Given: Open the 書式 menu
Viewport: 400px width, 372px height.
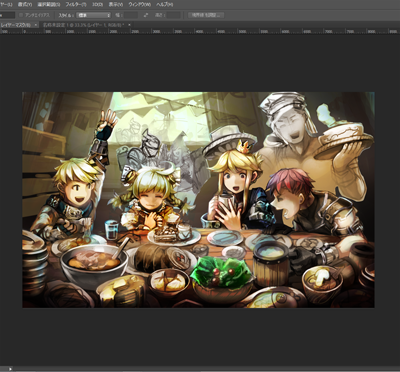Looking at the screenshot, I should [x=25, y=5].
